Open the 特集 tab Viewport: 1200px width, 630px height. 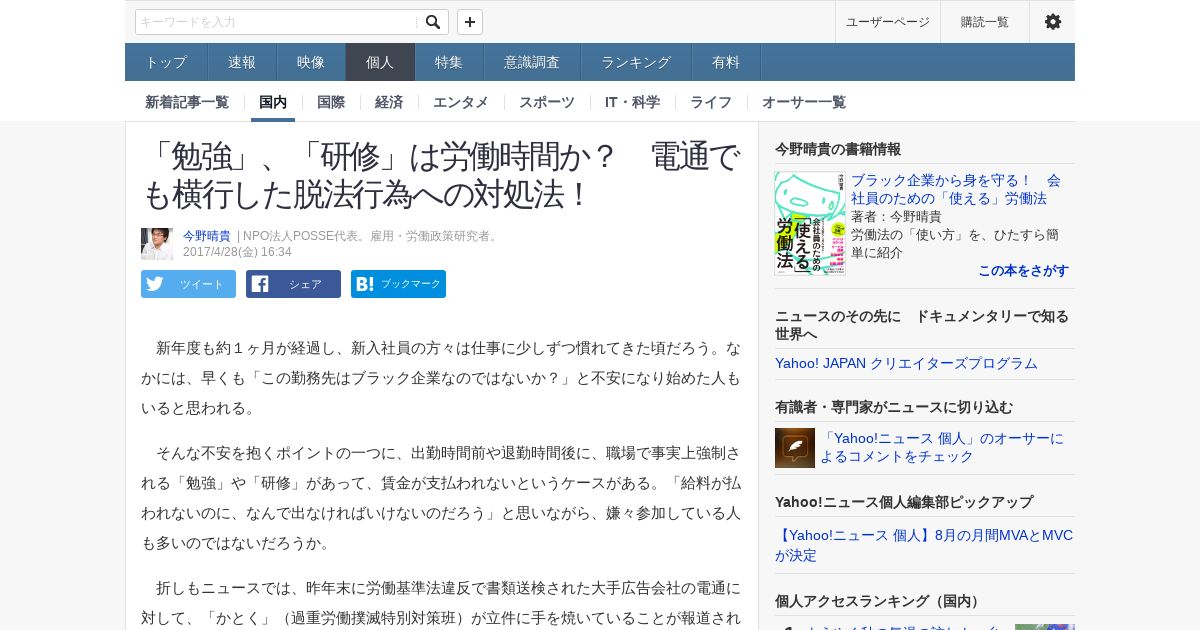tap(449, 62)
